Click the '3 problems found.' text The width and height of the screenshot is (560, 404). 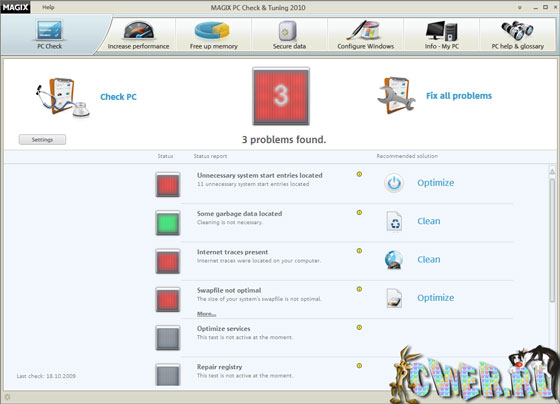click(284, 140)
